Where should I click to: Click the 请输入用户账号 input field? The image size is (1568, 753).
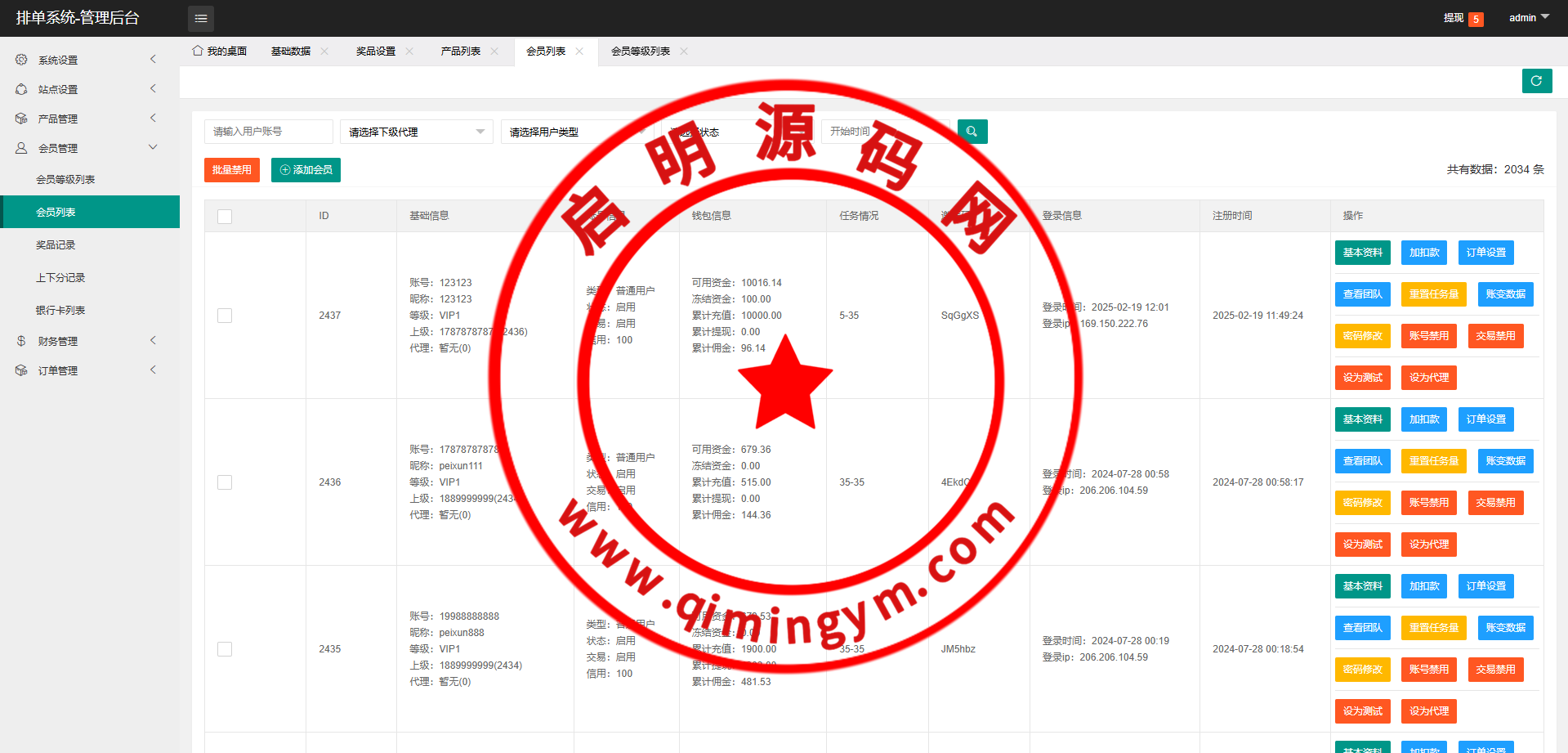(x=268, y=132)
